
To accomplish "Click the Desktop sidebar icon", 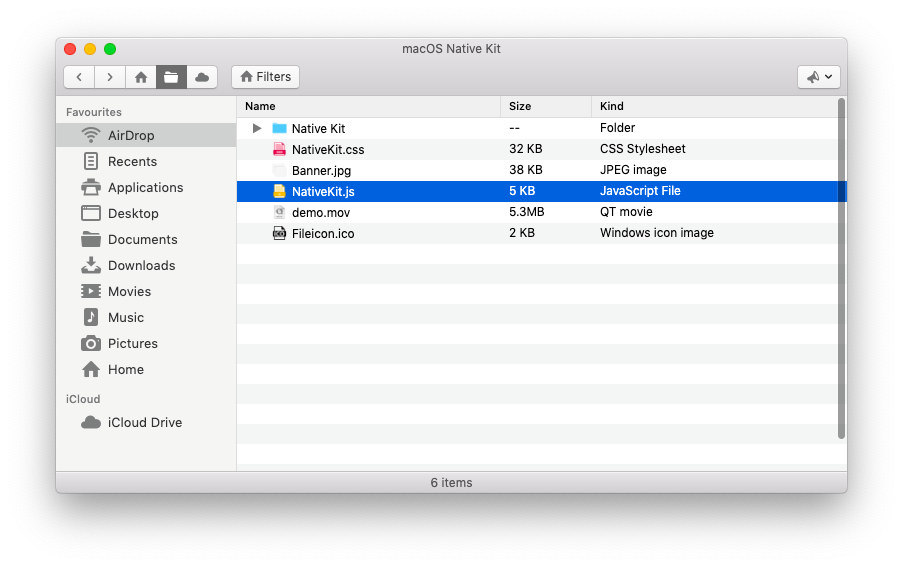I will (90, 213).
